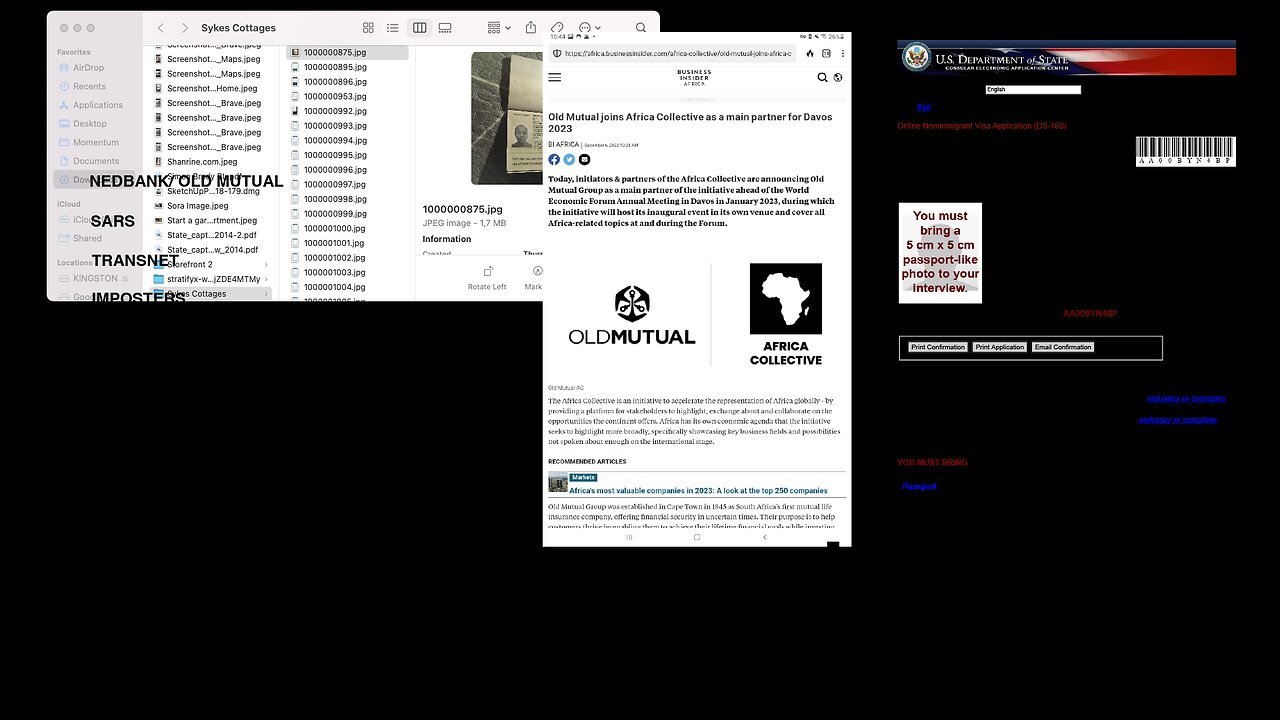Expand the Sykes Cottages folder chevron

pyautogui.click(x=266, y=294)
